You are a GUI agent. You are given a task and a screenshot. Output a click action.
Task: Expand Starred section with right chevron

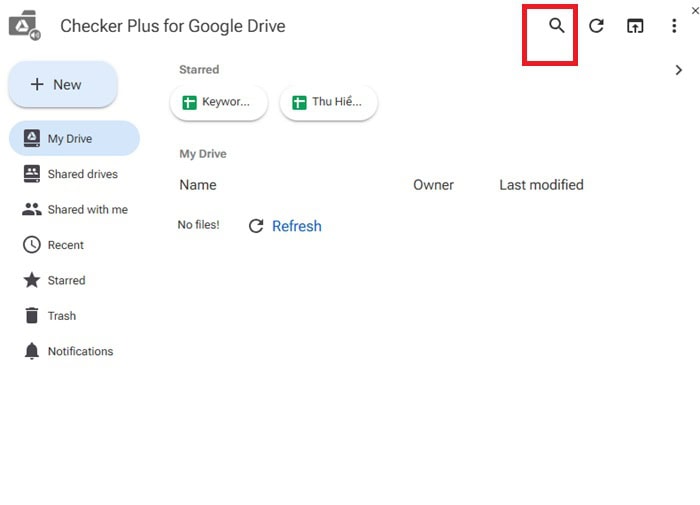point(679,70)
